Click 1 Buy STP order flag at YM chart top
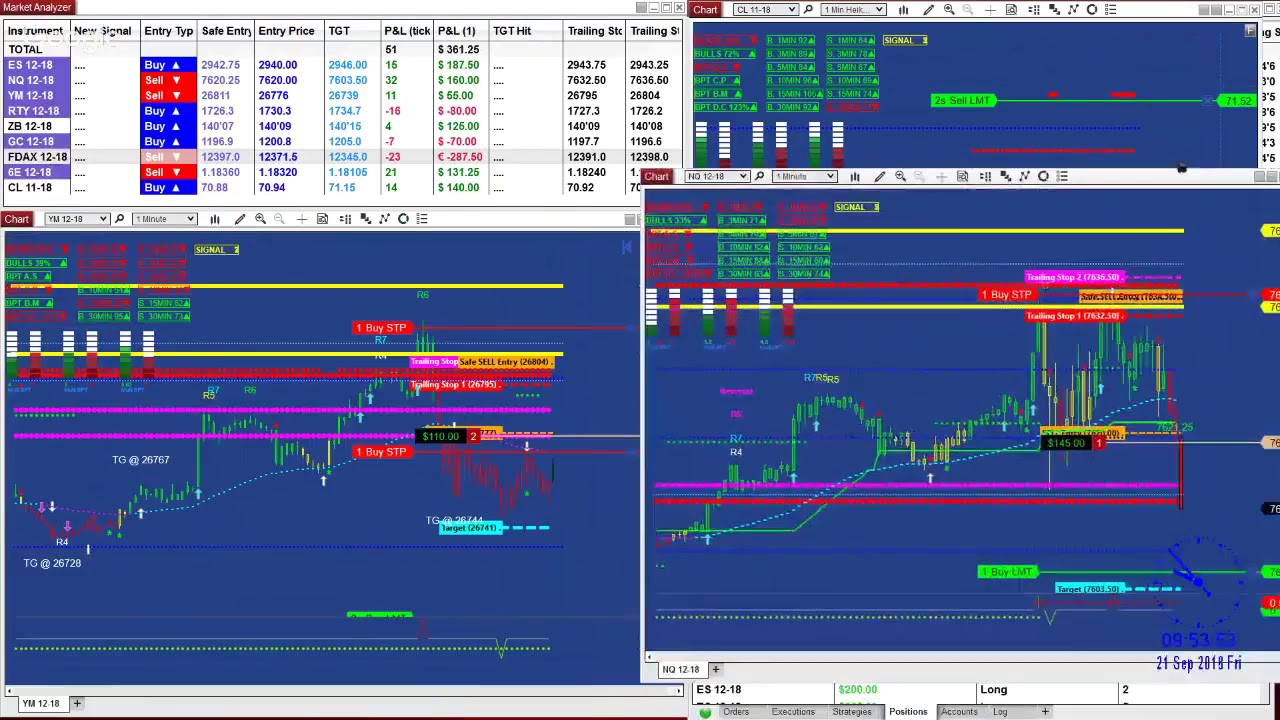Image resolution: width=1280 pixels, height=720 pixels. coord(381,328)
